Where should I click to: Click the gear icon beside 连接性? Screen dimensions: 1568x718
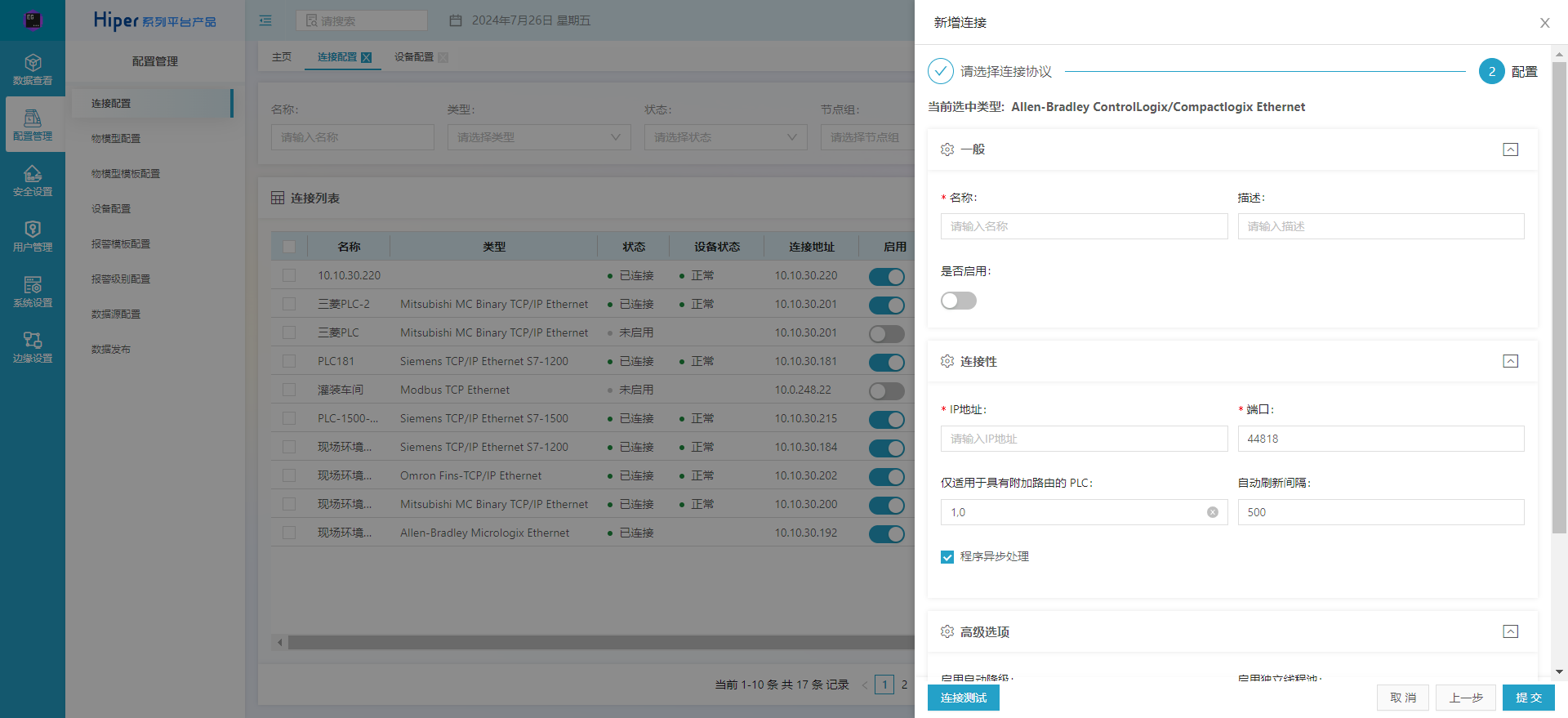point(947,361)
